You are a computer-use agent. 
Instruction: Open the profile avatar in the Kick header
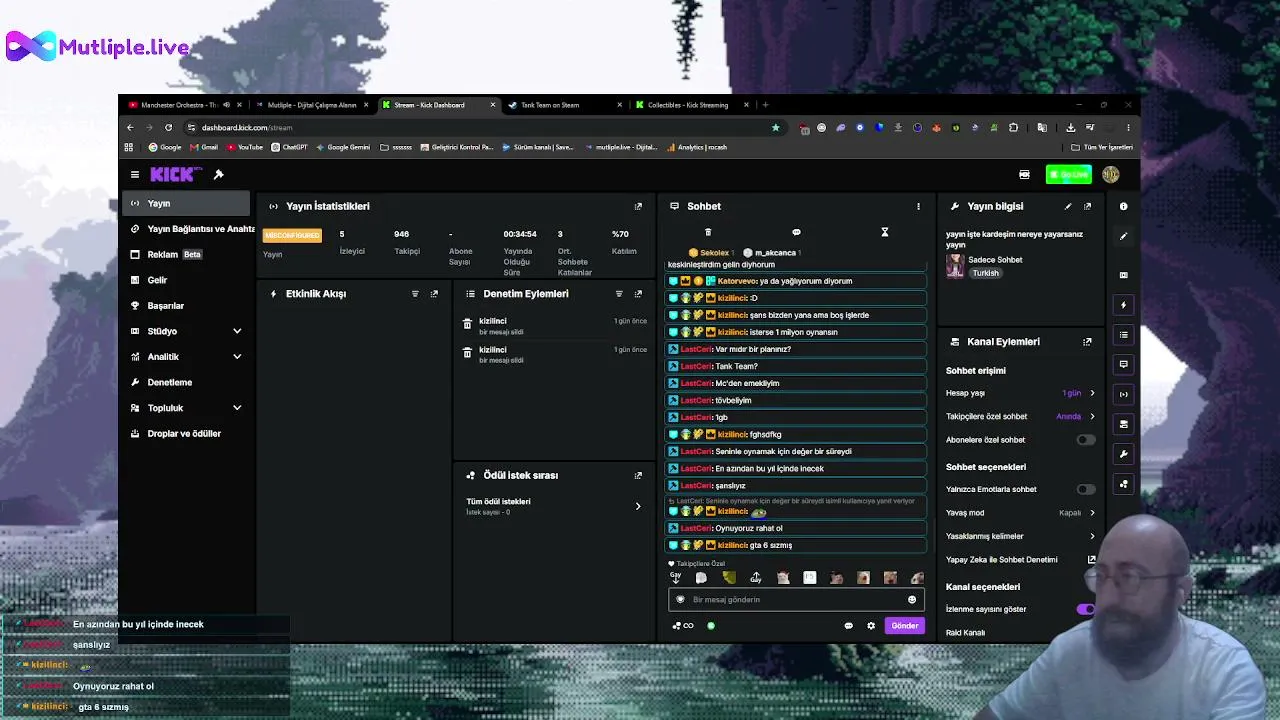1110,175
